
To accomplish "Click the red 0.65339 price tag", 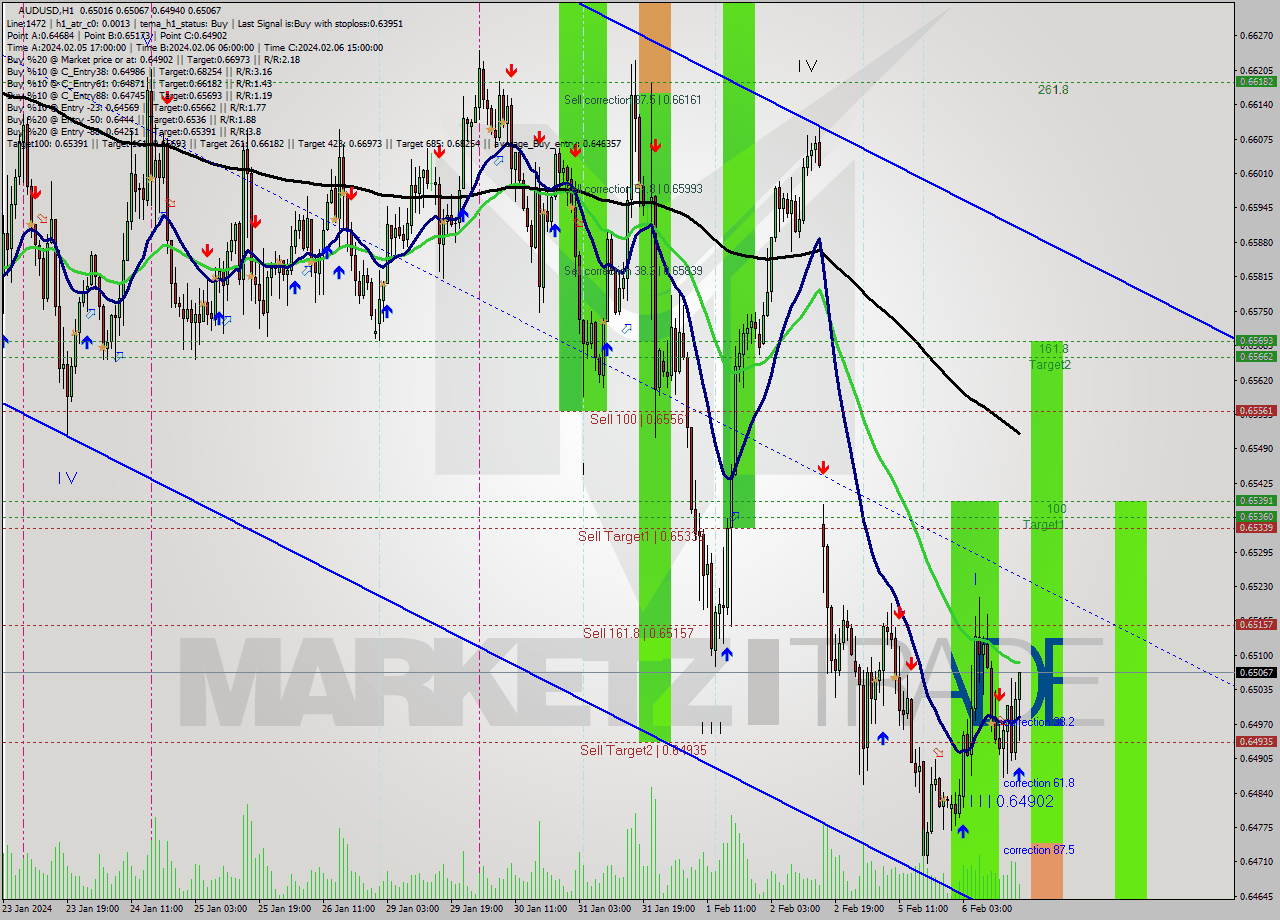I will pos(1255,528).
